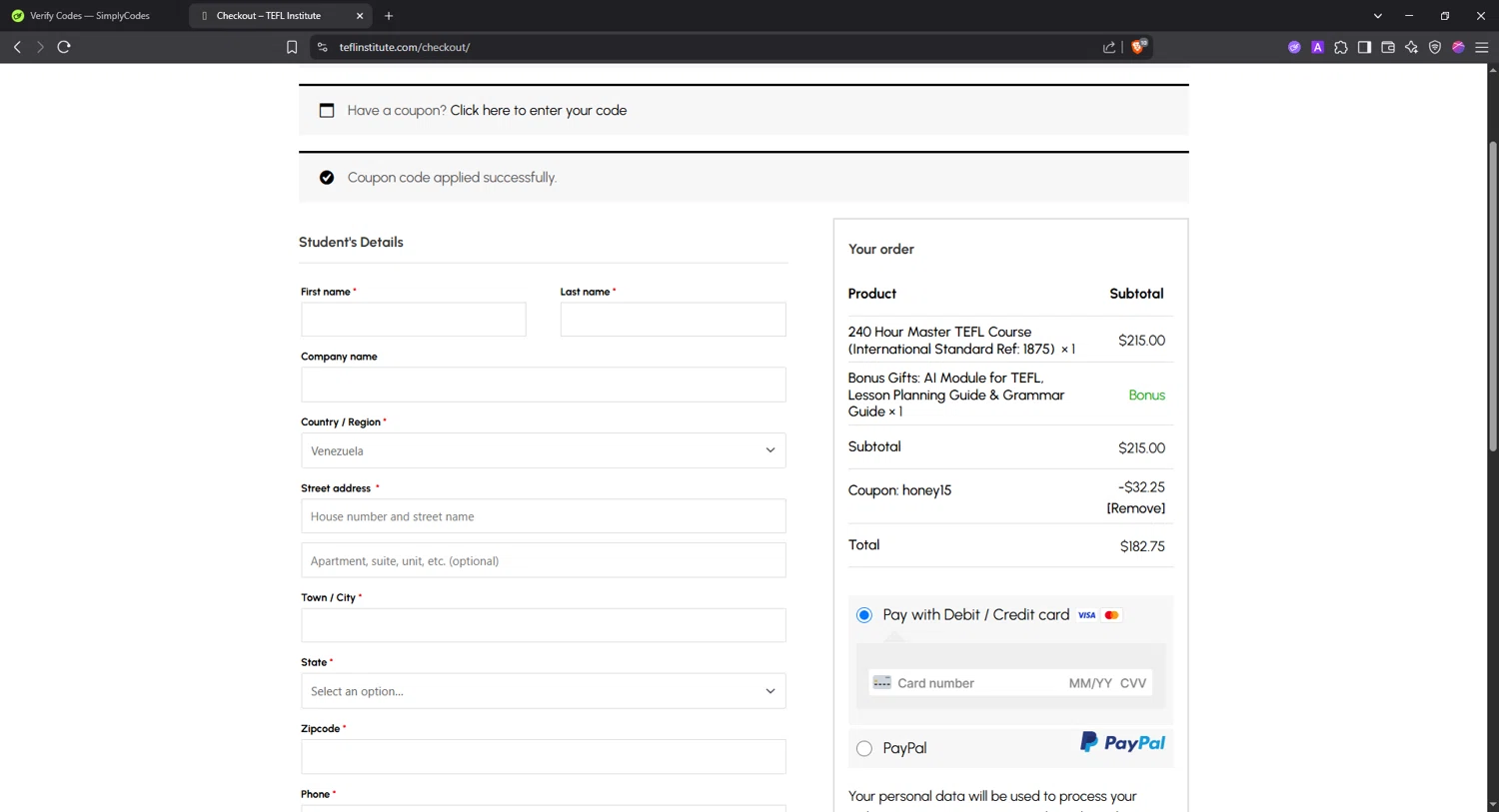Focus the Company name field
This screenshot has width=1499, height=812.
544,385
